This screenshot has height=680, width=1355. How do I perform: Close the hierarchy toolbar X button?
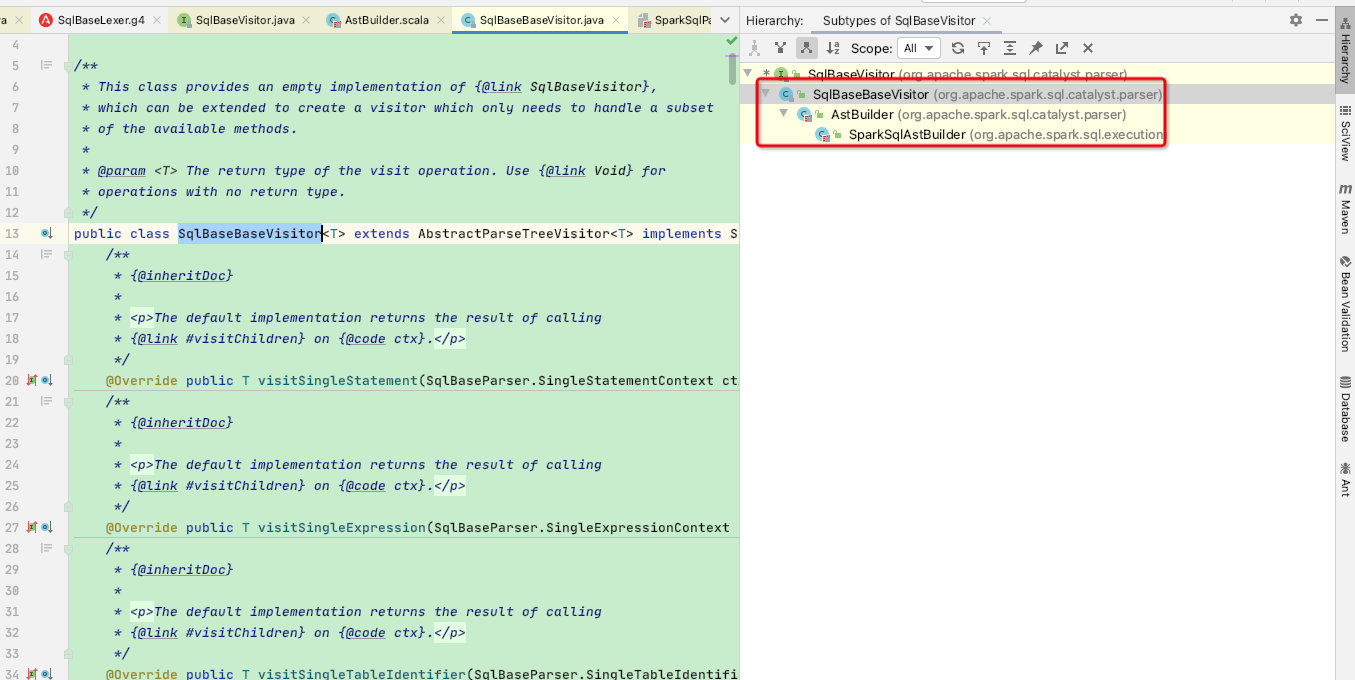point(1088,48)
